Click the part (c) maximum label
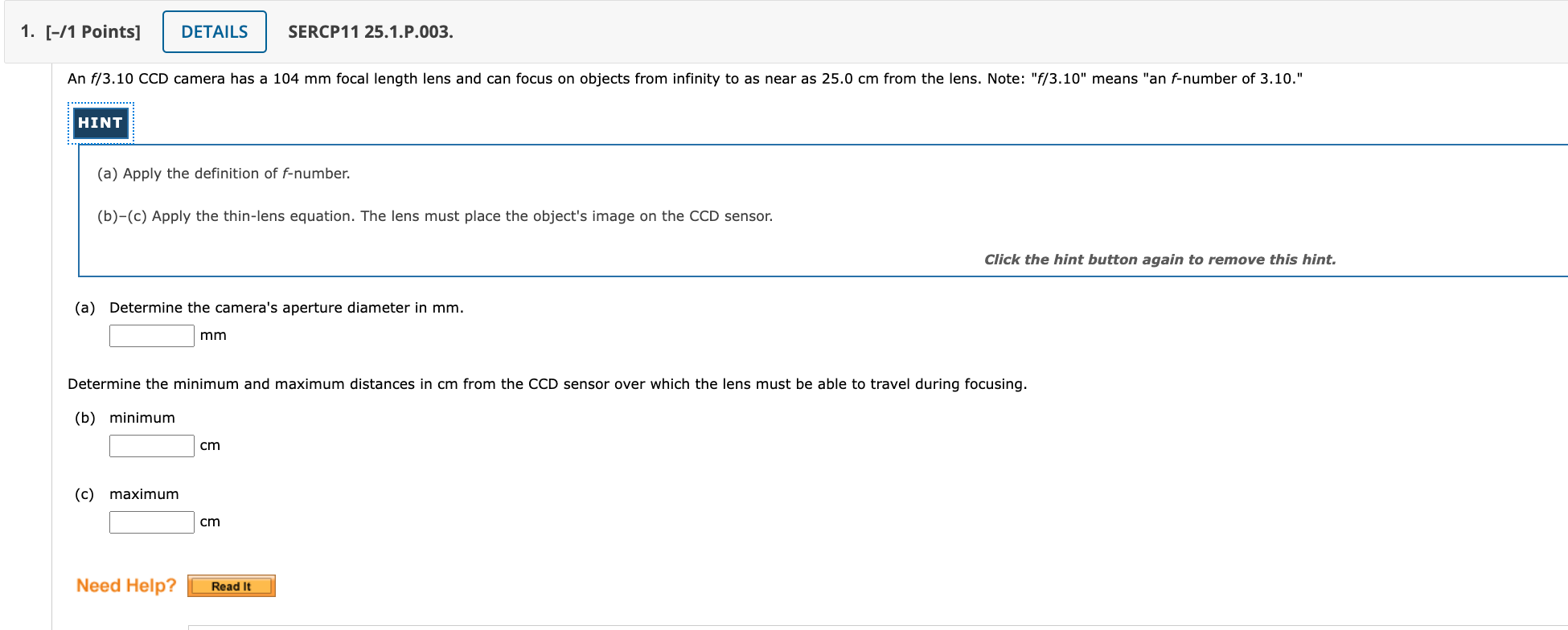The height and width of the screenshot is (630, 1568). 144,493
